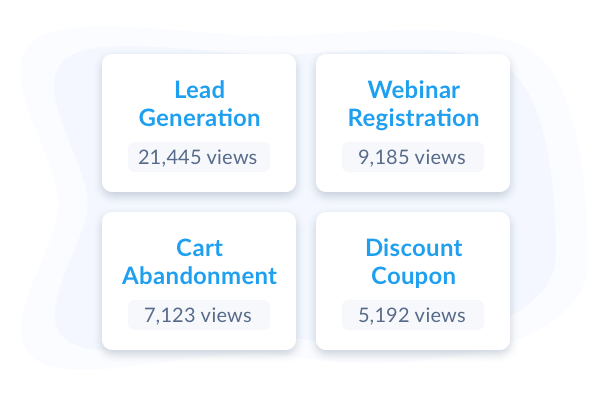Select the number 9,185
Screen dimensions: 600x400
pyautogui.click(x=383, y=157)
